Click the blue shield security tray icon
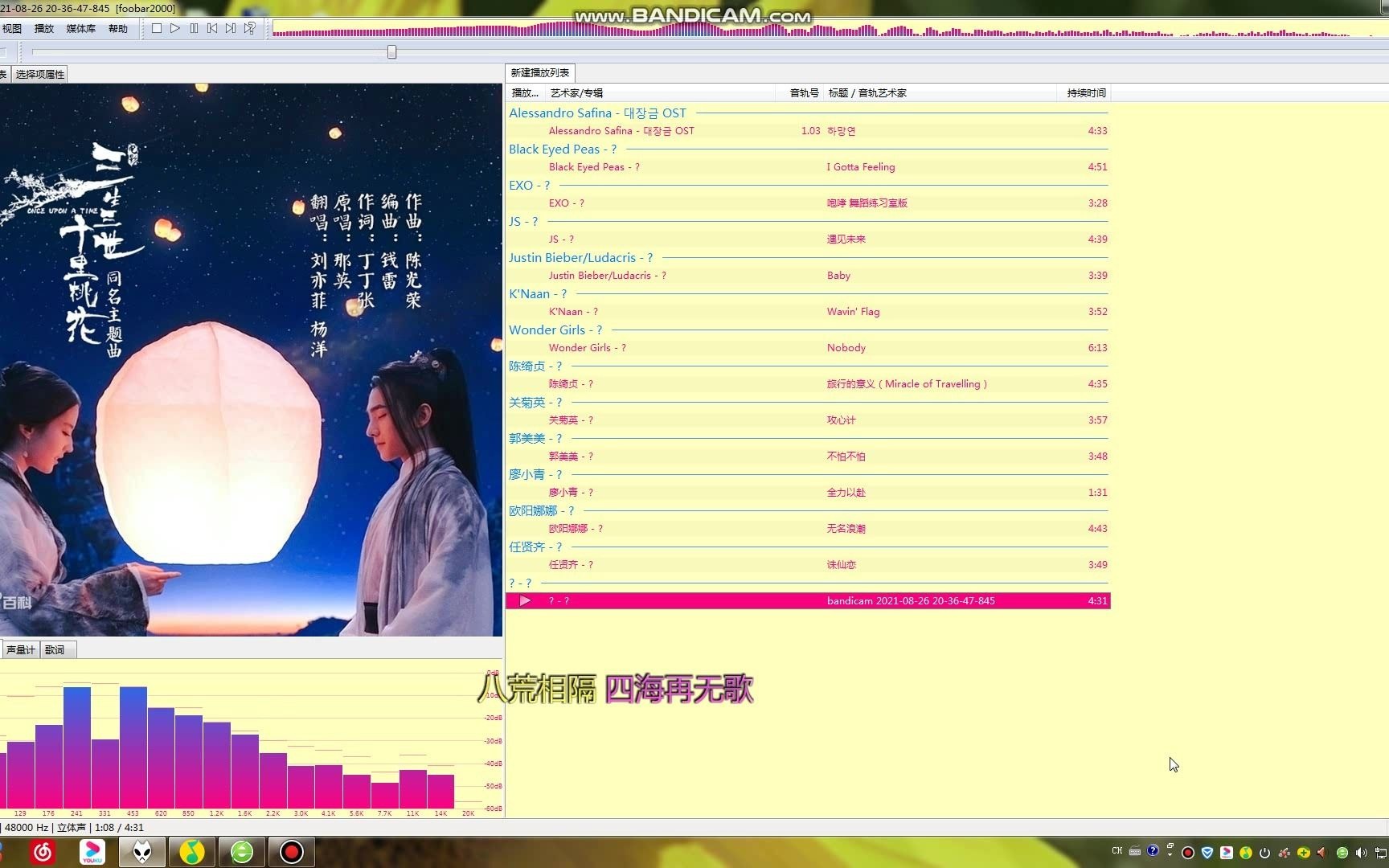Viewport: 1389px width, 868px height. tap(1207, 853)
